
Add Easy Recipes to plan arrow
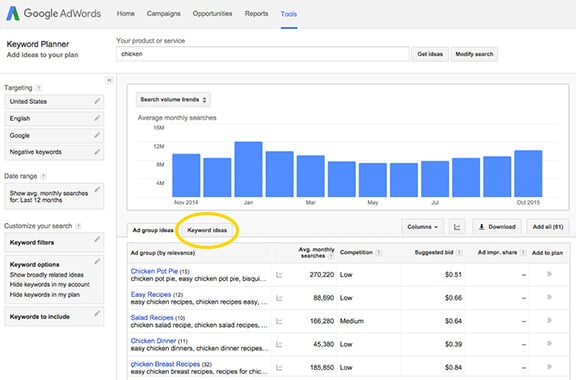click(x=549, y=297)
